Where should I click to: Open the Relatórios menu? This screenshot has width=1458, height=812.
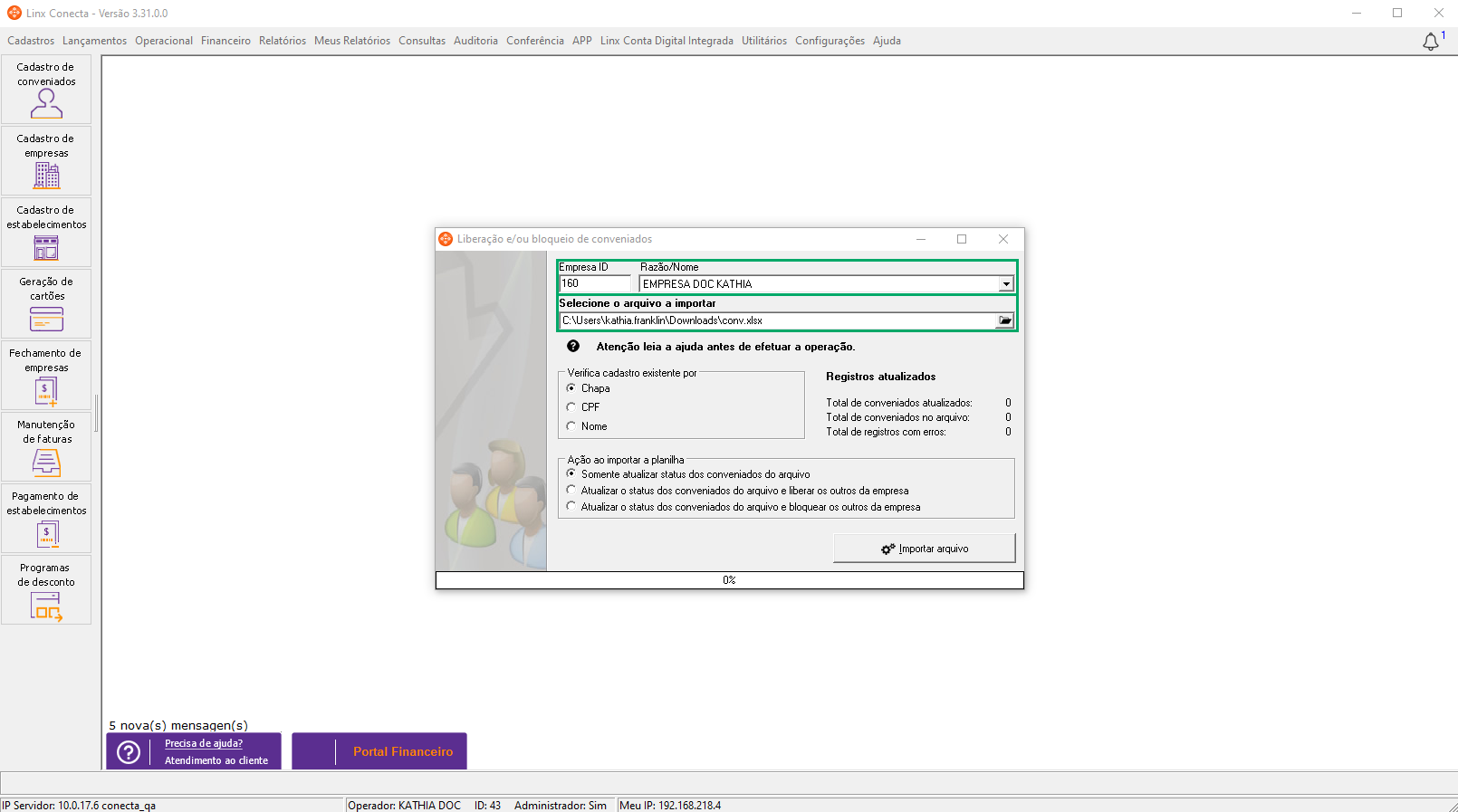(x=283, y=41)
